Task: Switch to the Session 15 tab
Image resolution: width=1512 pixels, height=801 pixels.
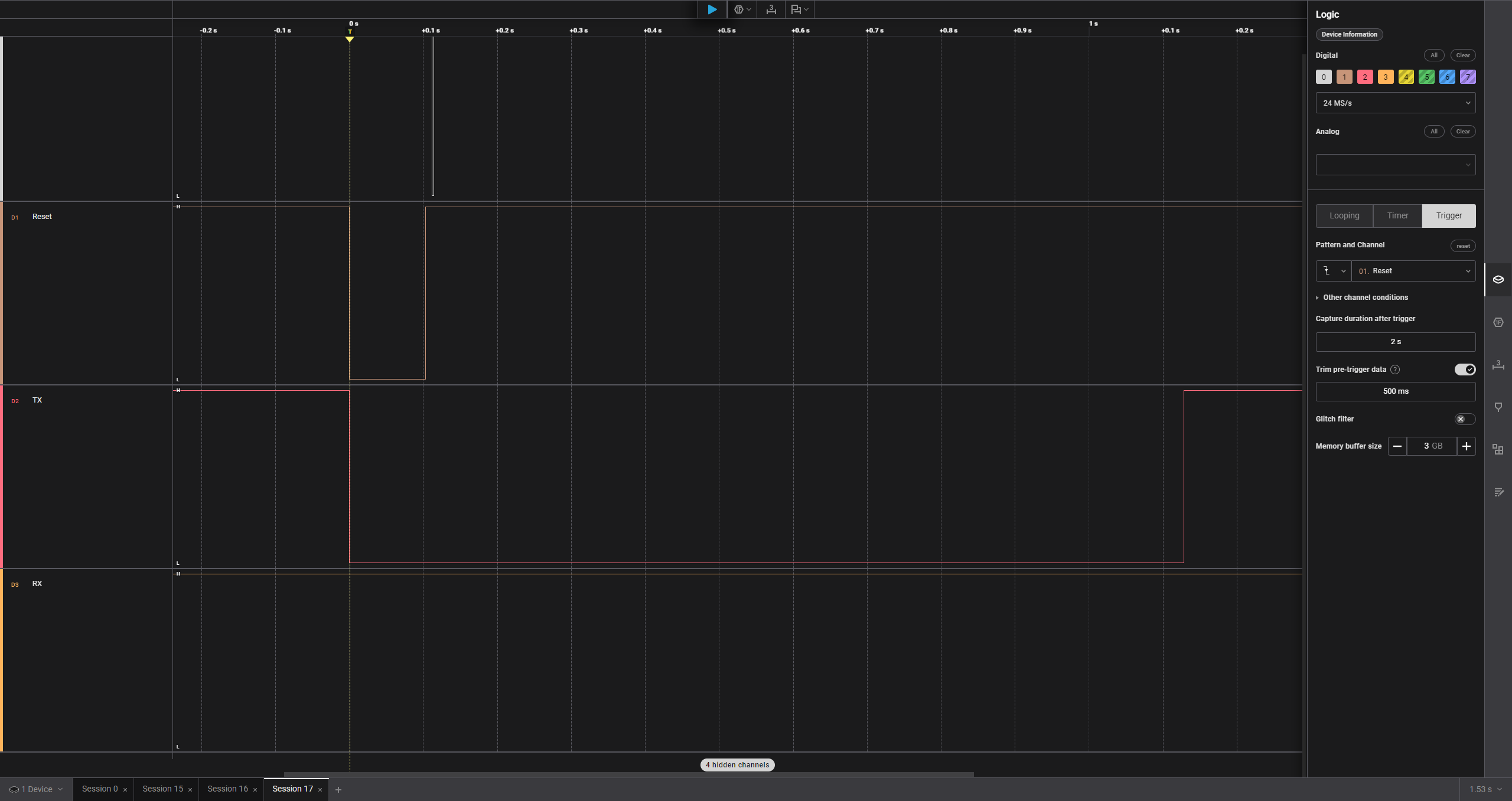Action: pyautogui.click(x=162, y=789)
